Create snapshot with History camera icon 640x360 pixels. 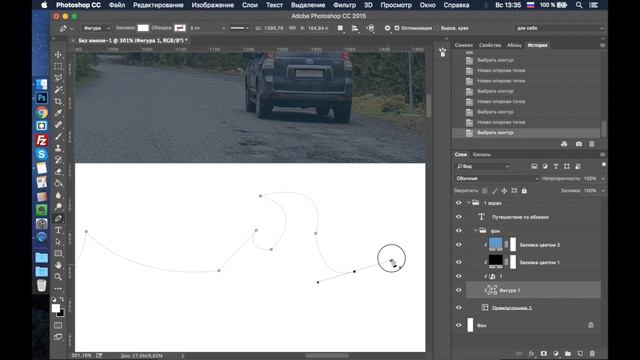tap(578, 144)
